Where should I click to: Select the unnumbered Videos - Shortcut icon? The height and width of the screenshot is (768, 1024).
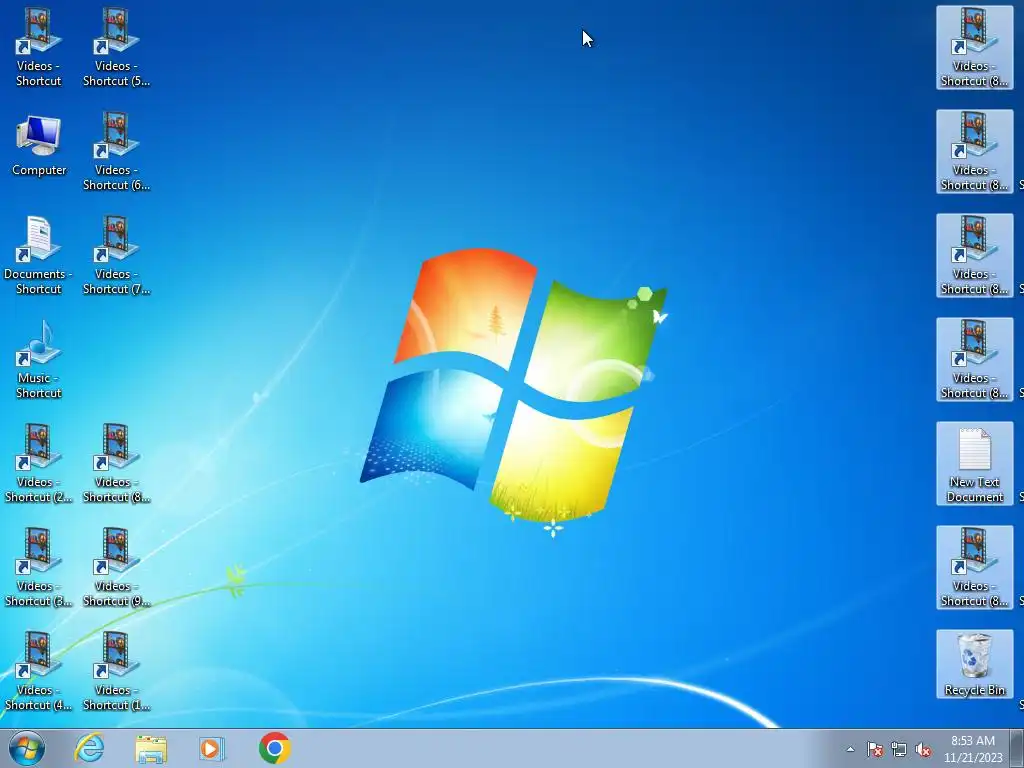click(39, 47)
